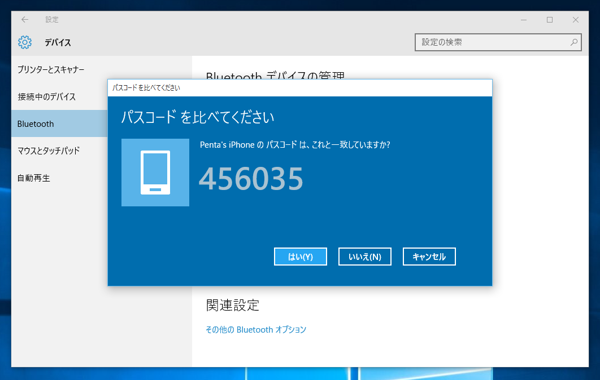Click the デバイス page title

point(58,42)
